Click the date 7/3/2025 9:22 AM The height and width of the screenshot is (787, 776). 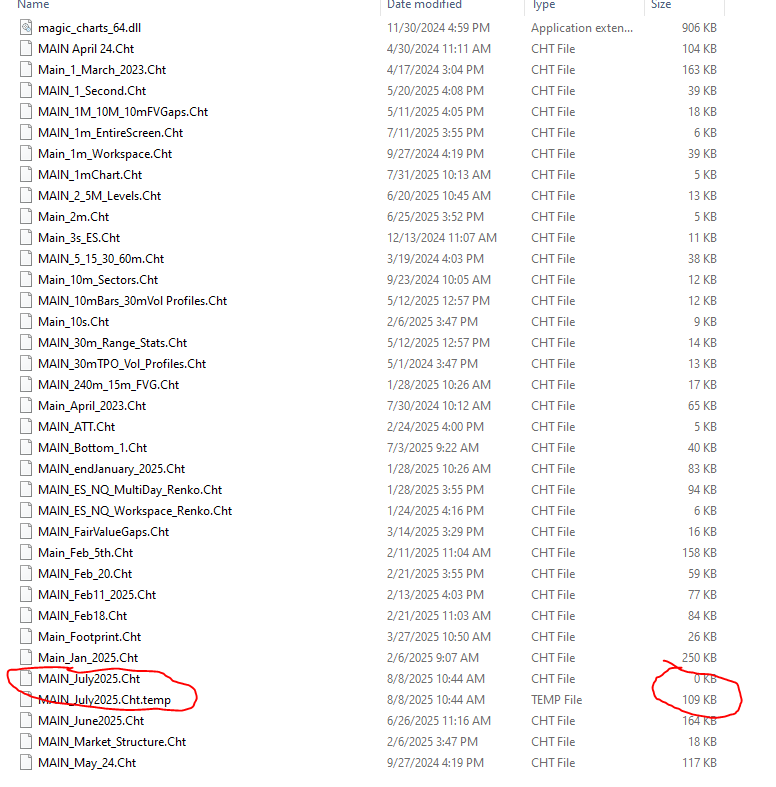(x=433, y=447)
